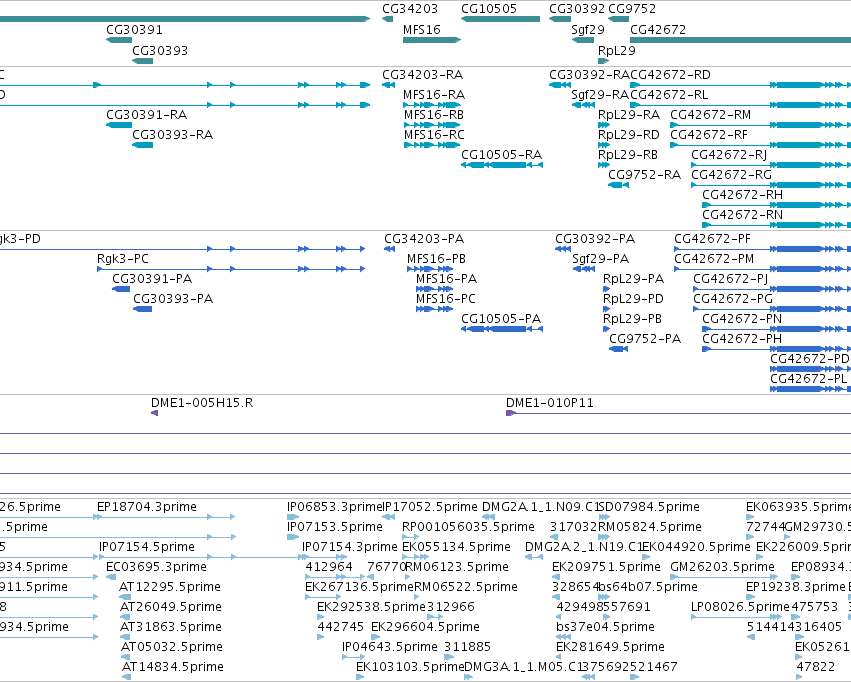
Task: Click the CG34203 gene label
Action: click(x=410, y=9)
